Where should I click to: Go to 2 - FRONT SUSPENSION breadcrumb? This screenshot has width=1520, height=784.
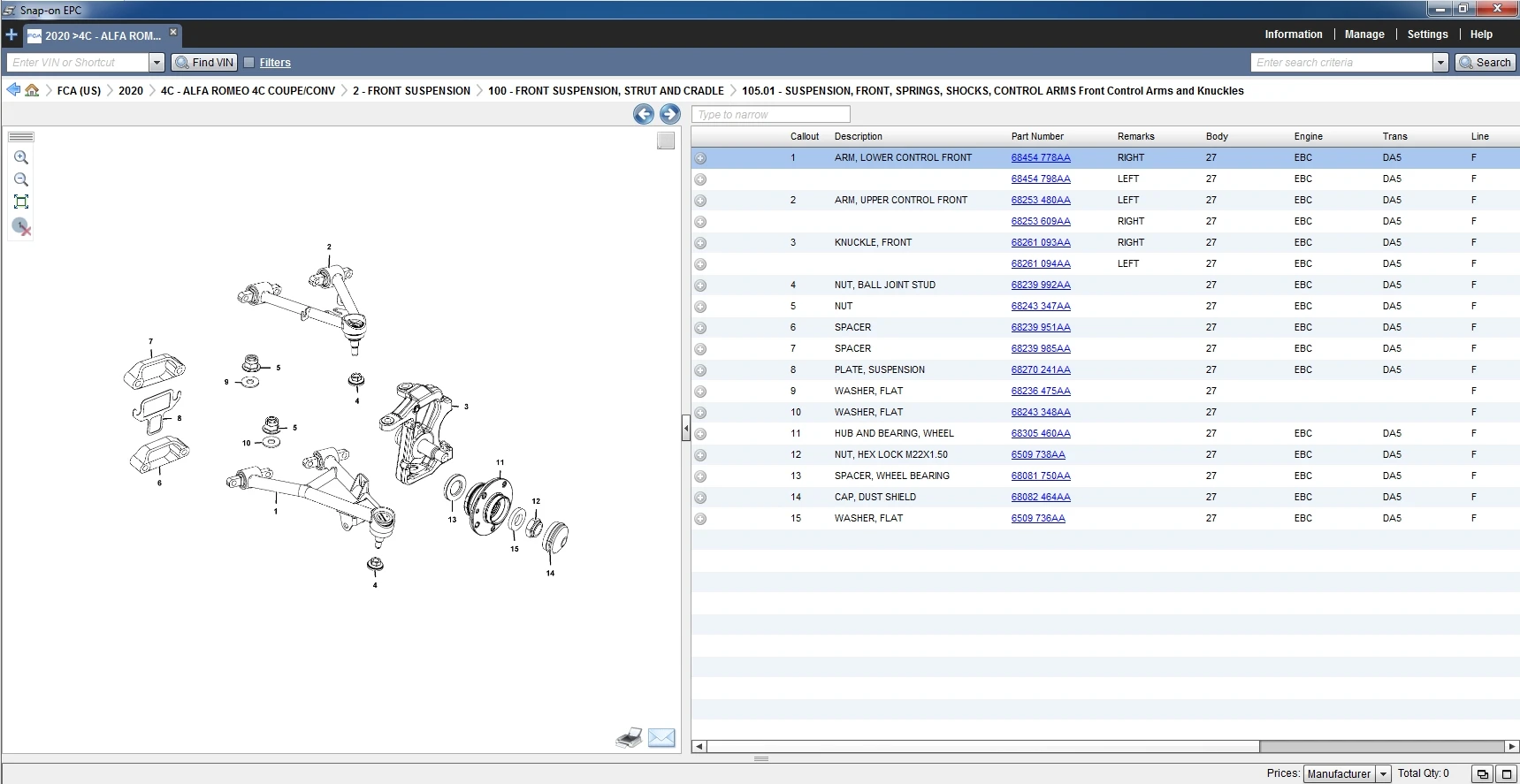point(411,91)
